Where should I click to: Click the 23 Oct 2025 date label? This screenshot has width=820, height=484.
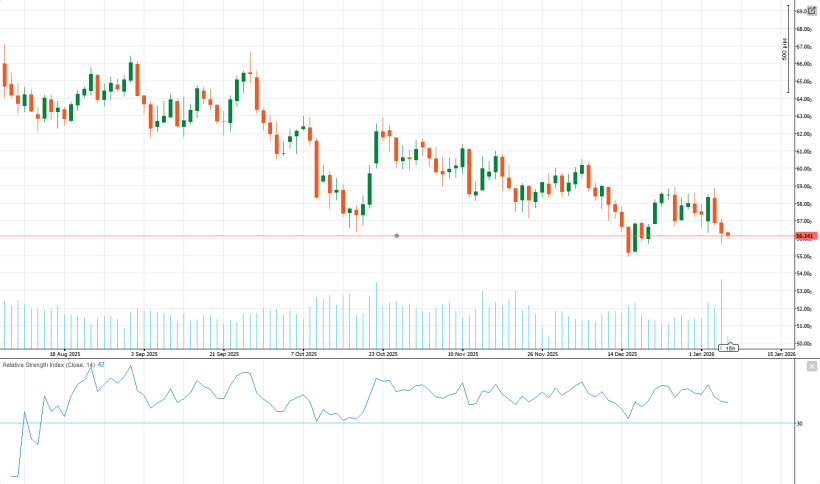pyautogui.click(x=383, y=354)
